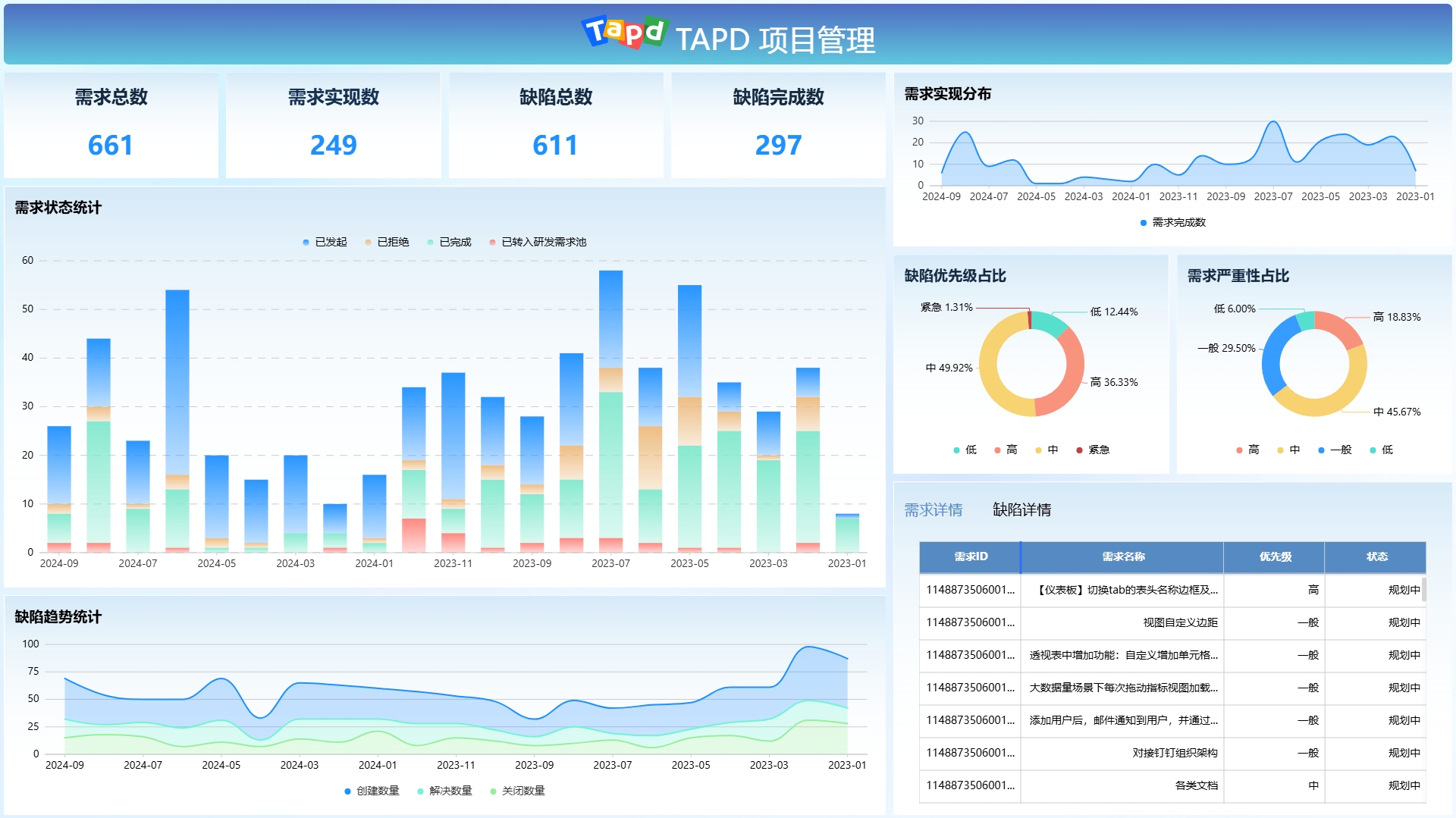The width and height of the screenshot is (1456, 818).
Task: Toggle 创建数量 trend legend item
Action: [x=371, y=791]
